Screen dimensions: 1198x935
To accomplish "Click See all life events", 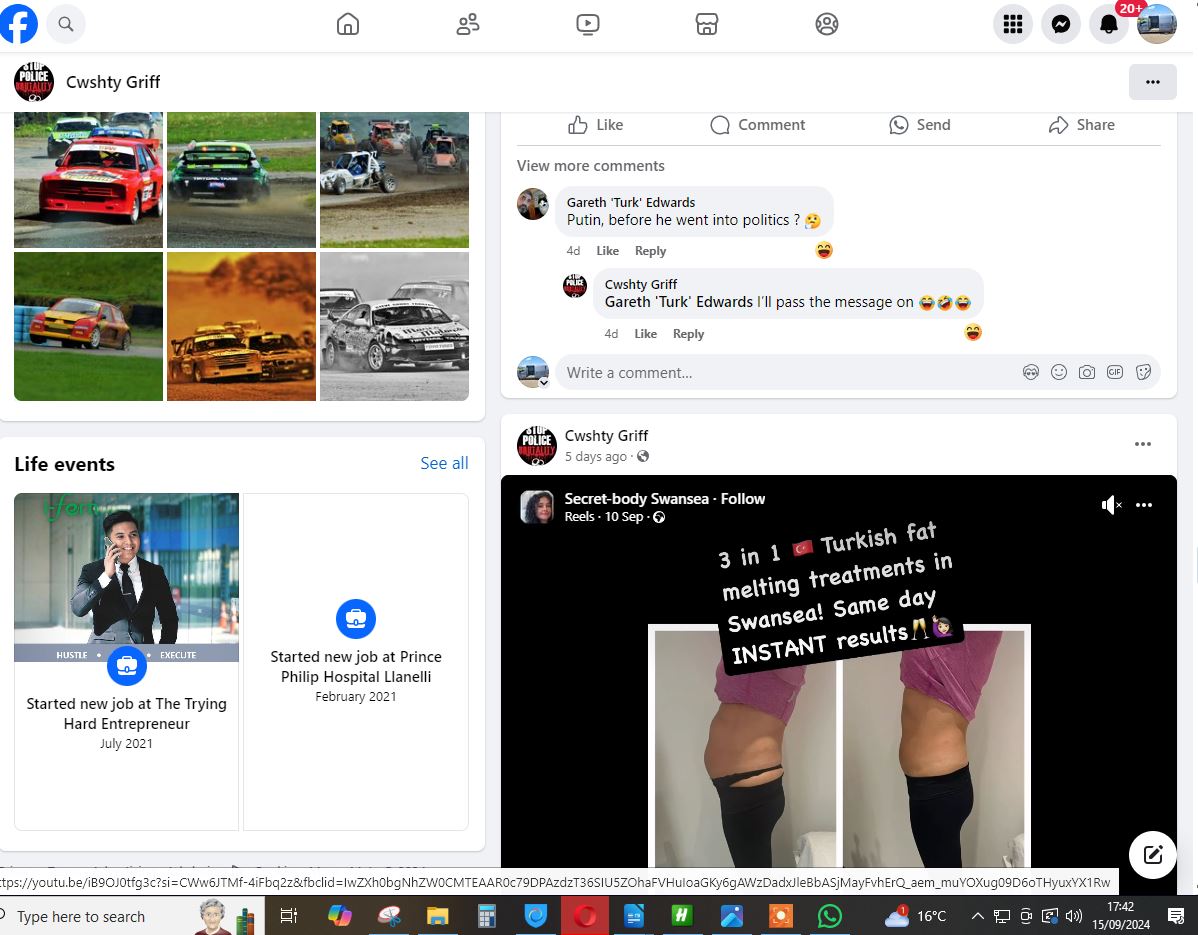I will (x=444, y=463).
